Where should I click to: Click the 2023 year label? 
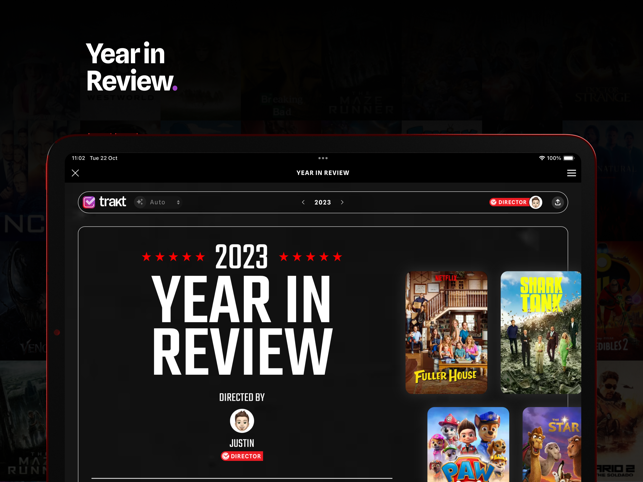coord(323,202)
